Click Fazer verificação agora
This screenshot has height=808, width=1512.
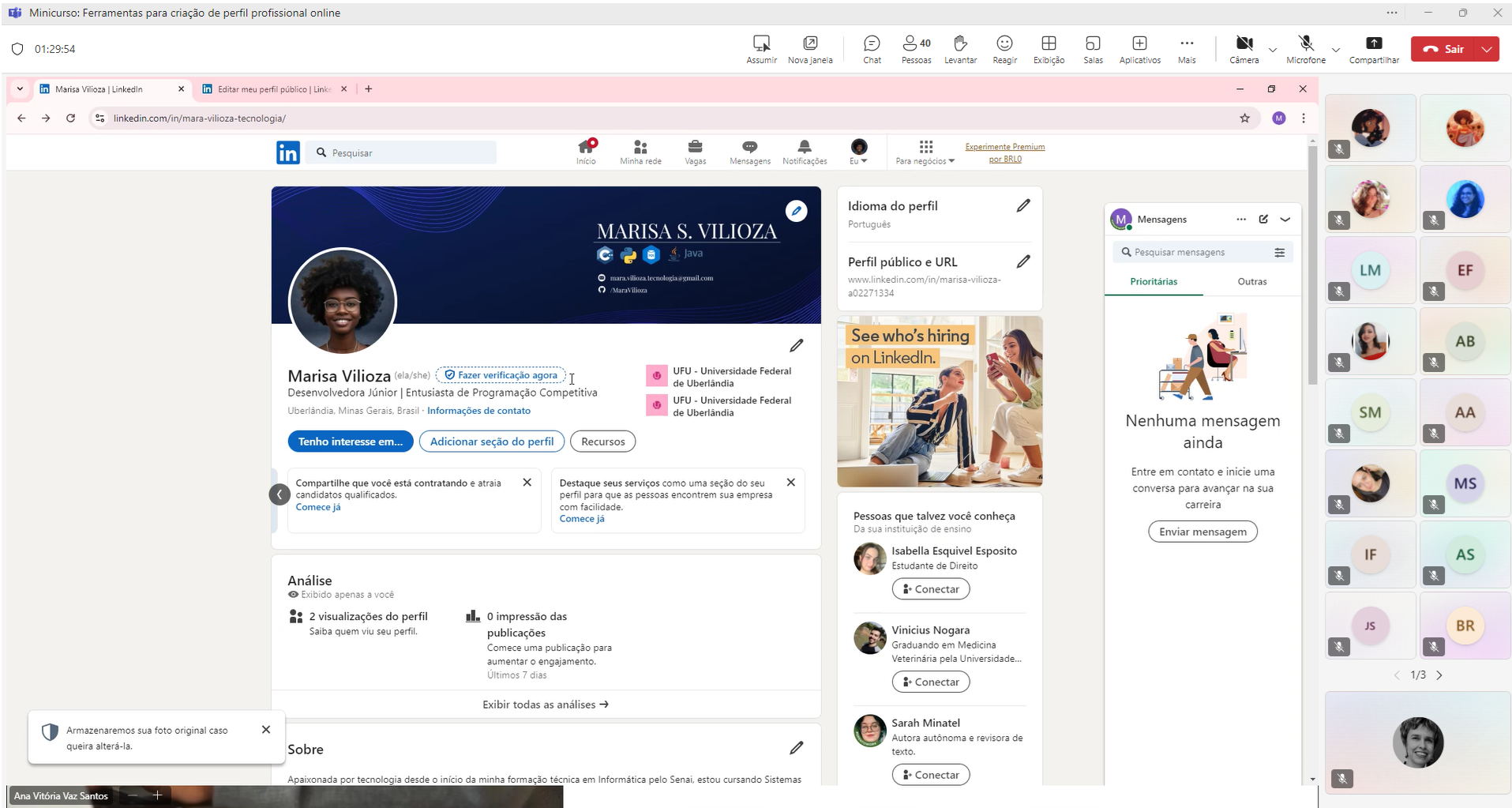pyautogui.click(x=501, y=375)
